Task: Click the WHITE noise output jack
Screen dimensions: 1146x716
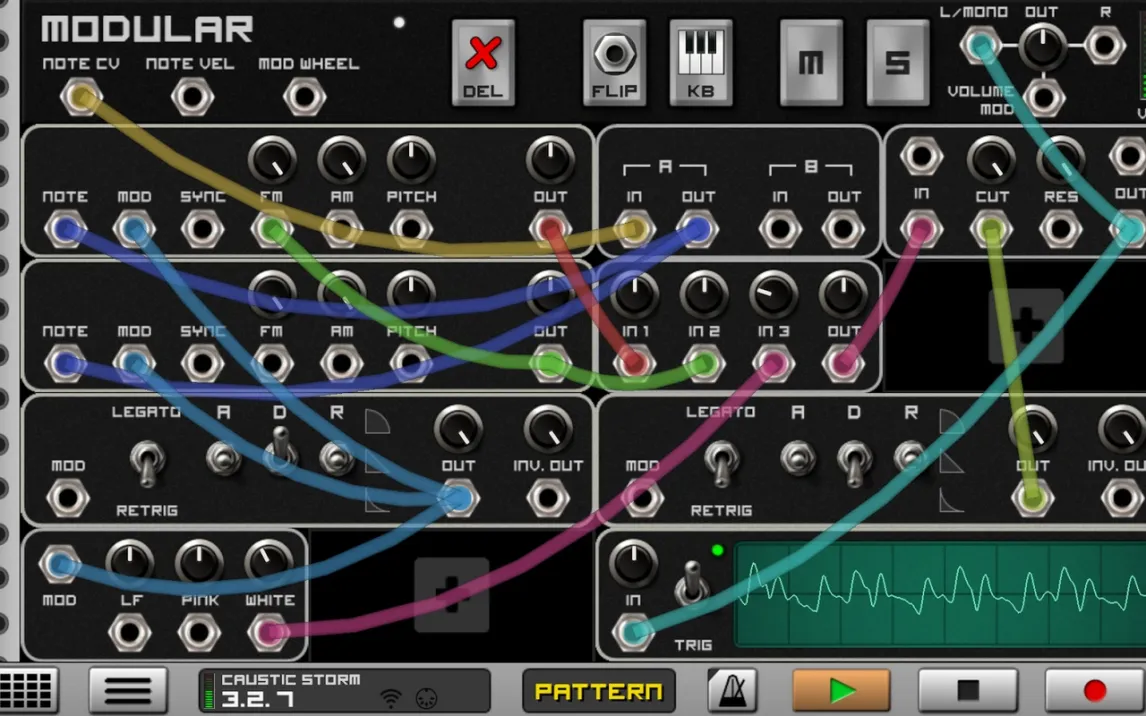Action: pos(269,632)
